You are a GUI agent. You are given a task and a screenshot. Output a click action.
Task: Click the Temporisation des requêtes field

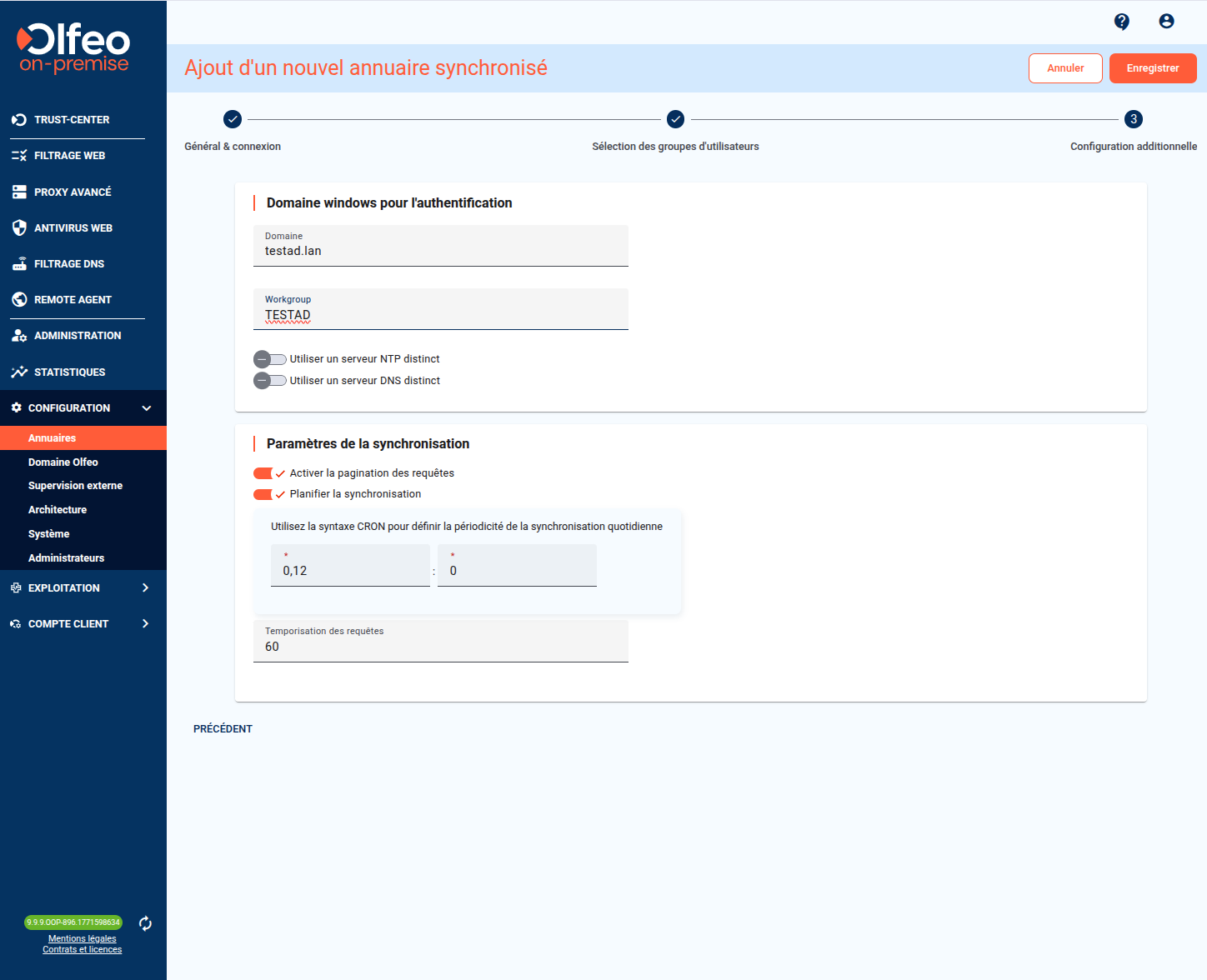click(440, 646)
